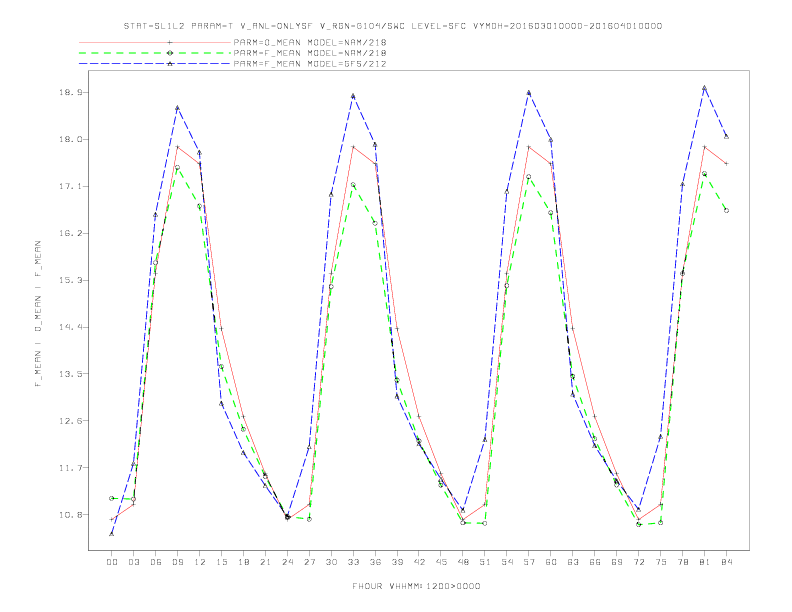Viewport: 792px width, 612px height.
Task: Click forecast hour label 12 on x-axis
Action: (200, 562)
